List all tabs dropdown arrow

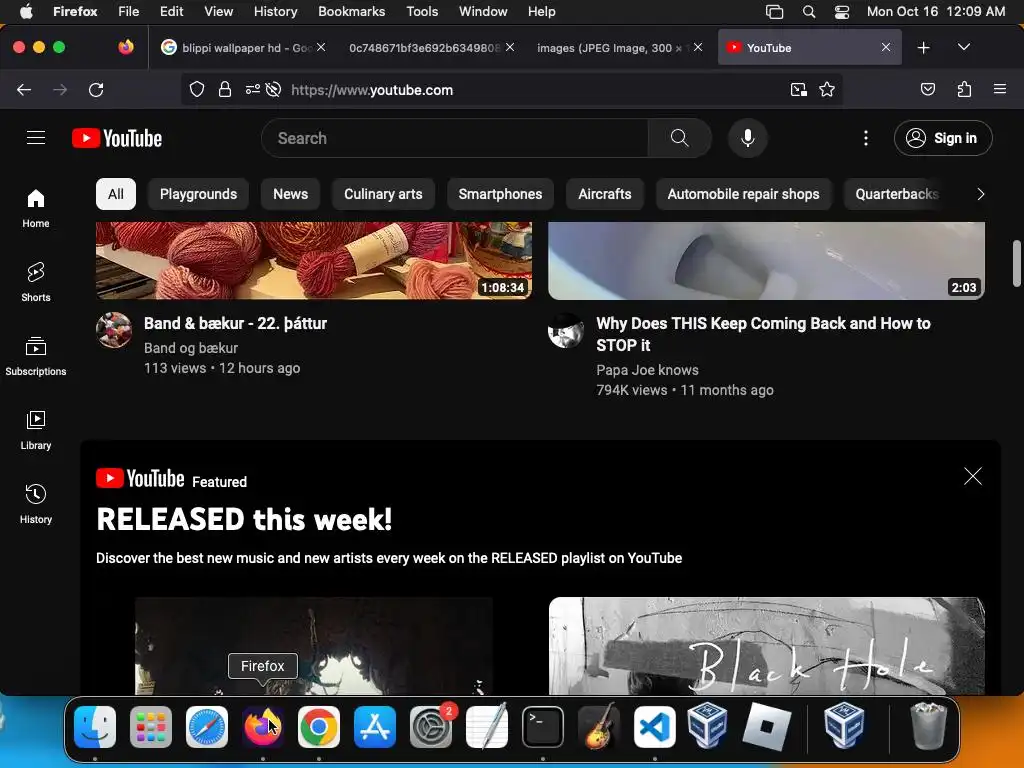[963, 47]
